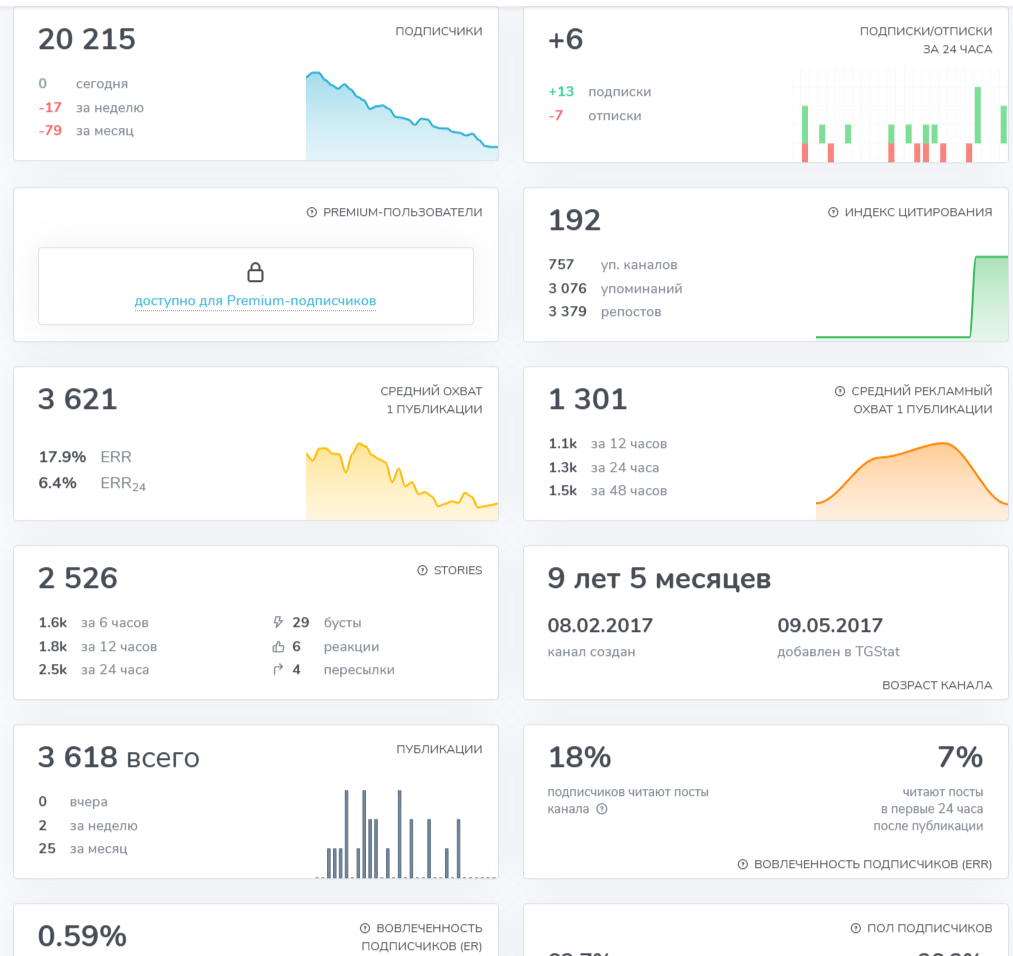Click the green citation index chart
Screen dimensions: 1013x956
point(912,297)
